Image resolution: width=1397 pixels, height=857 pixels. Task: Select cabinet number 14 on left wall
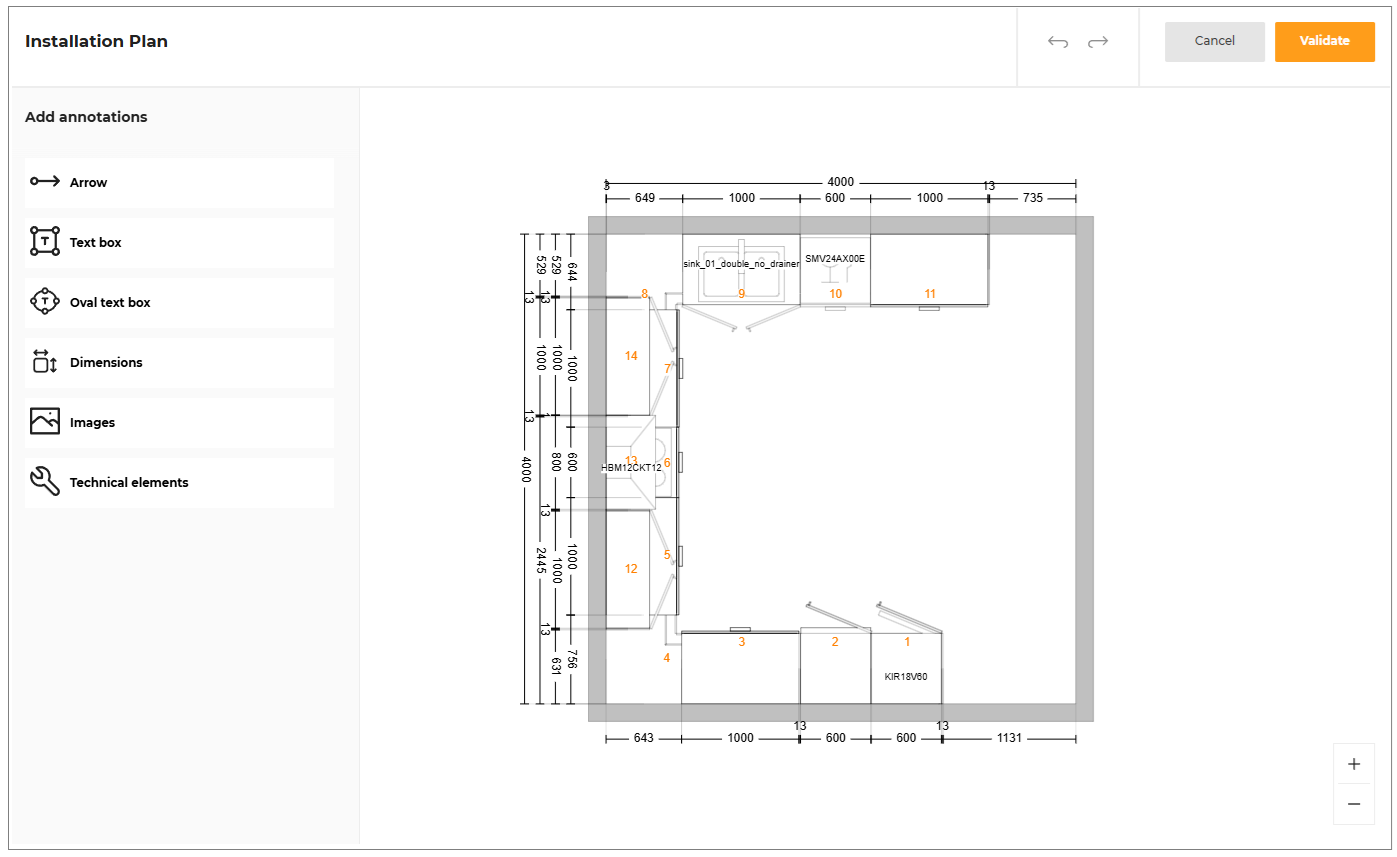click(x=631, y=356)
